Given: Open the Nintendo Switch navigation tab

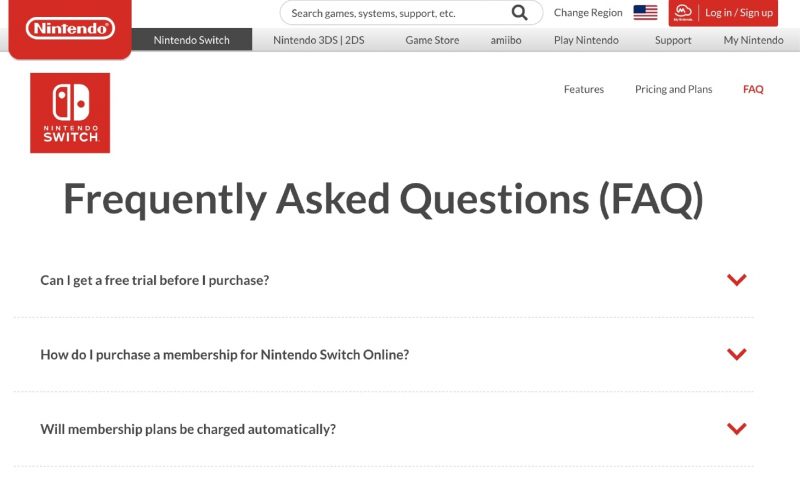Looking at the screenshot, I should tap(191, 40).
